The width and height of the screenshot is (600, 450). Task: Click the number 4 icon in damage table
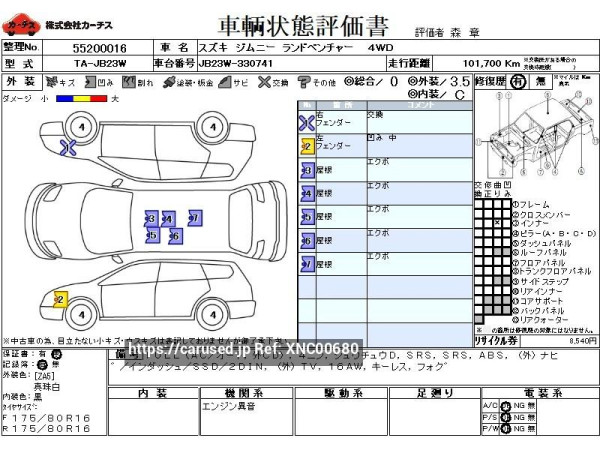(x=308, y=194)
